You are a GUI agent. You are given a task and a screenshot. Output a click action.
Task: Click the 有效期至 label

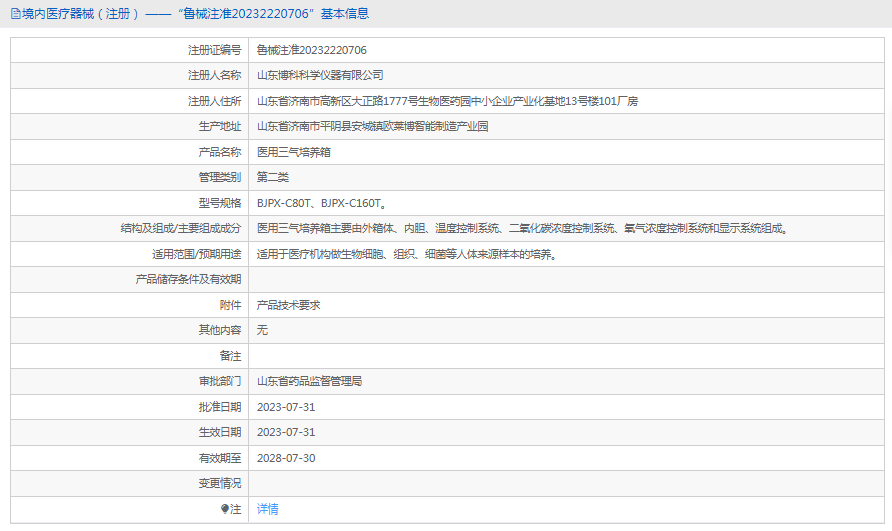pyautogui.click(x=220, y=458)
